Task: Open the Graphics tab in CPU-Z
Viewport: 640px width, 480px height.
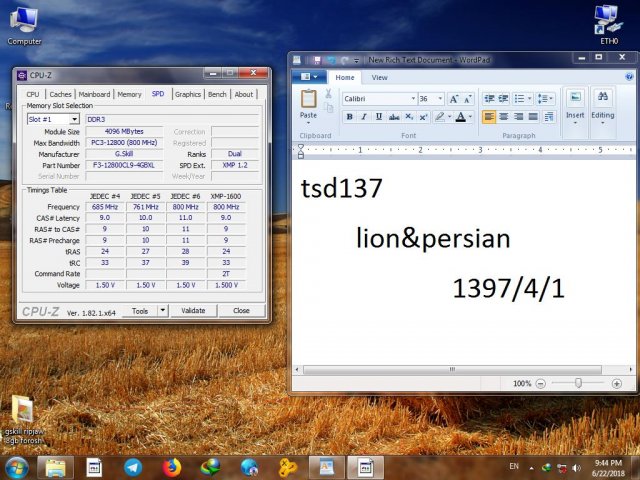Action: 188,94
